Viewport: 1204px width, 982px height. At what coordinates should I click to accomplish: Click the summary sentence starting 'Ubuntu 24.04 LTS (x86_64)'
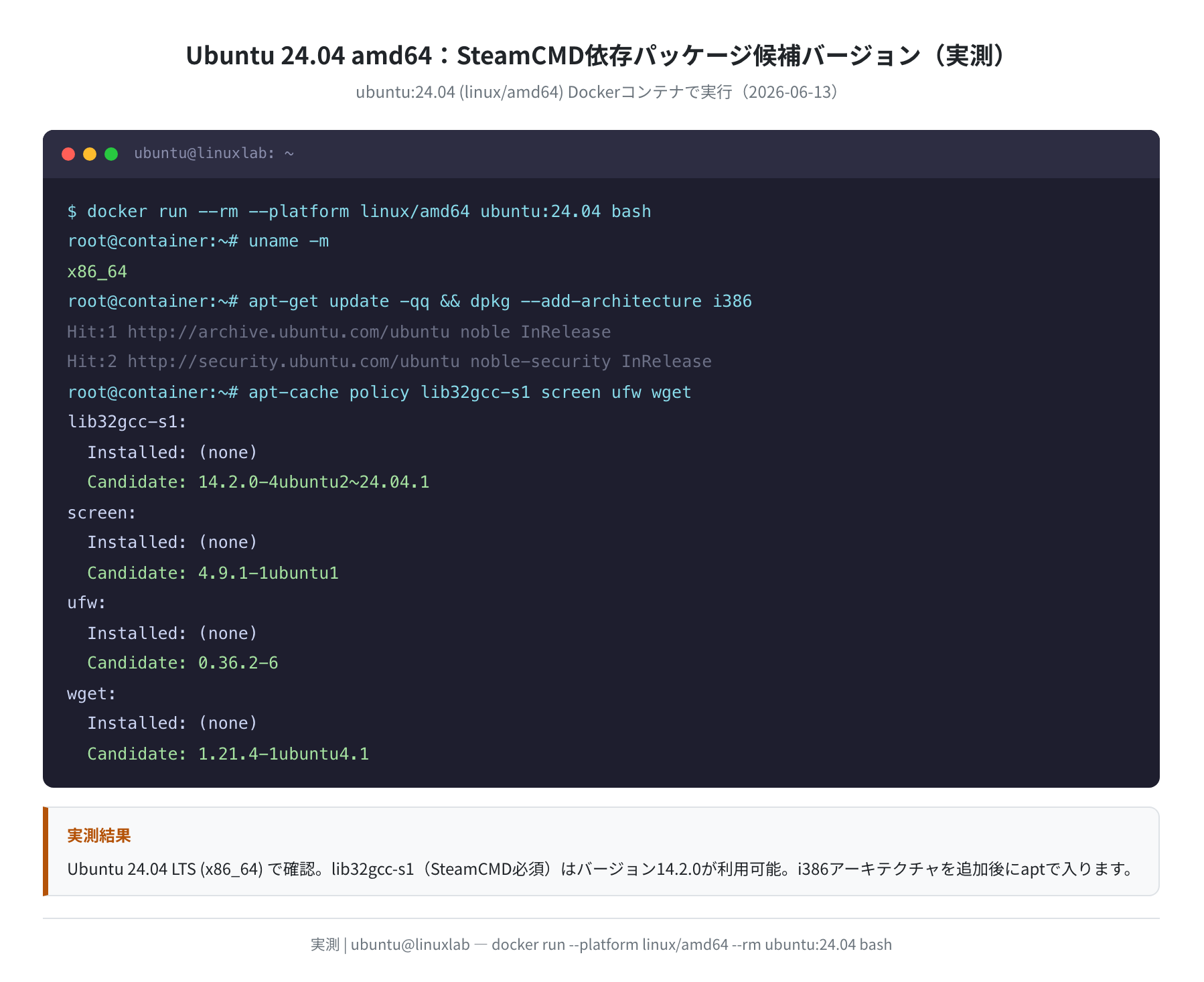pos(601,869)
